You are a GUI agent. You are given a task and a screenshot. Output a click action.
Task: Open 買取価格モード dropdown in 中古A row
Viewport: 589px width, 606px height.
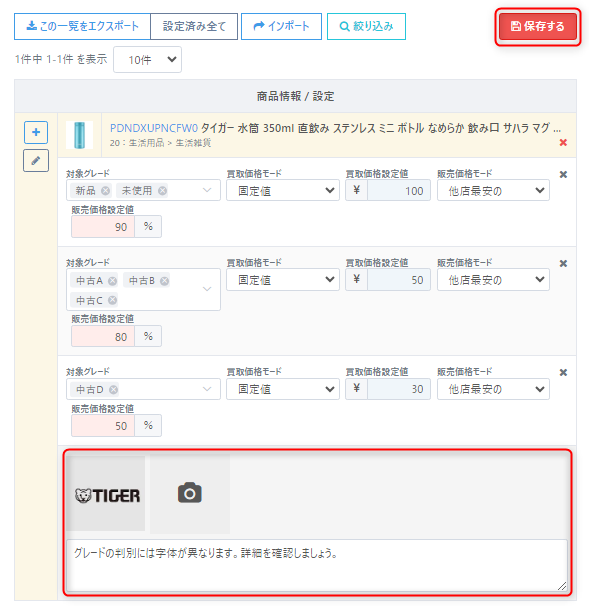[283, 279]
